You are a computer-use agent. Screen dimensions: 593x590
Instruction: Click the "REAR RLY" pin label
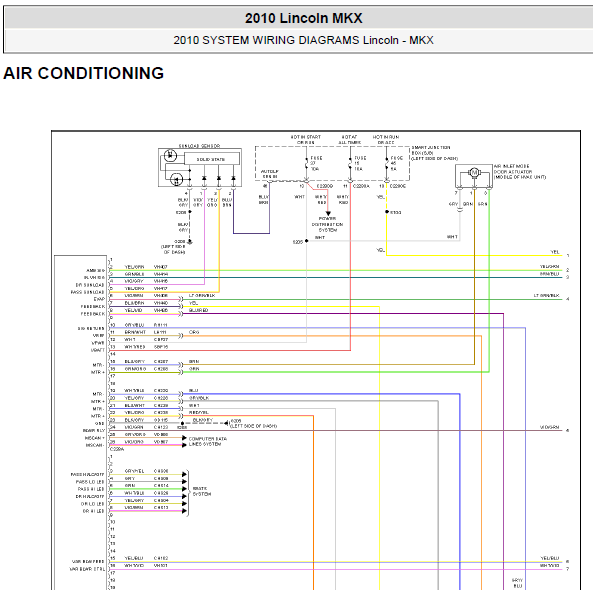[94, 430]
